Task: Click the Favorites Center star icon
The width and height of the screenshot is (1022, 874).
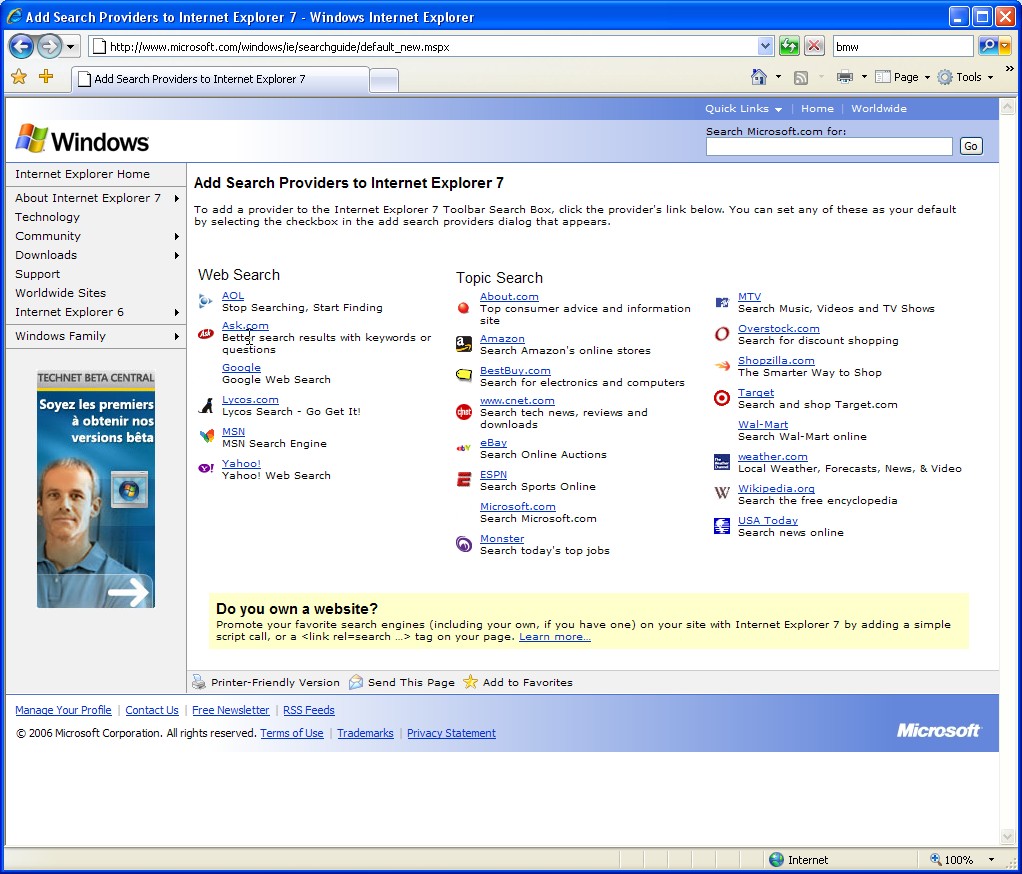Action: (x=20, y=77)
